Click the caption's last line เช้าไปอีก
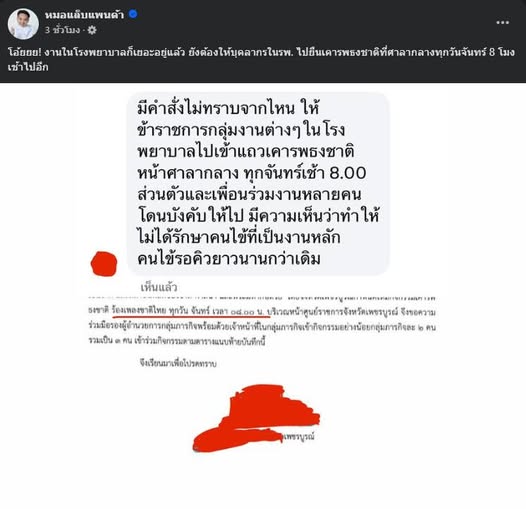Image resolution: width=526 pixels, height=509 pixels. pyautogui.click(x=28, y=67)
